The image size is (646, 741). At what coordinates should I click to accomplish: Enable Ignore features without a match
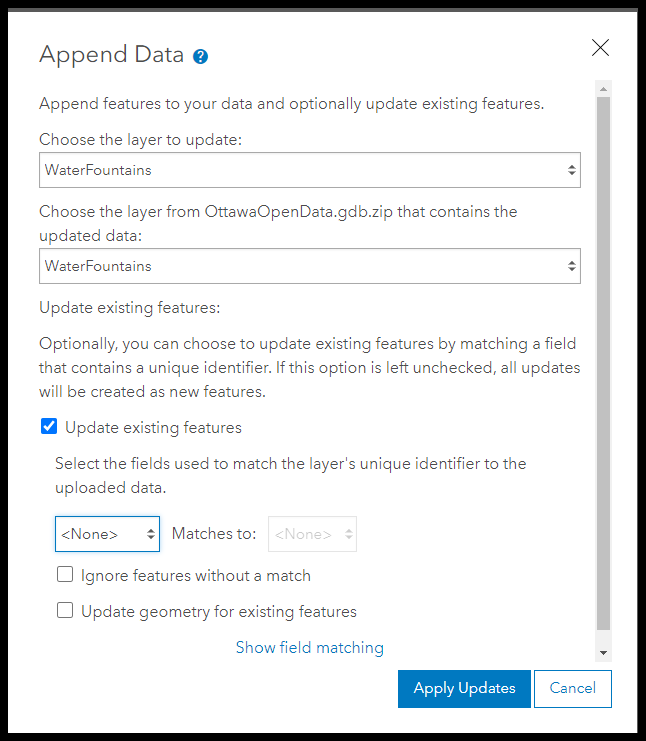[x=65, y=575]
